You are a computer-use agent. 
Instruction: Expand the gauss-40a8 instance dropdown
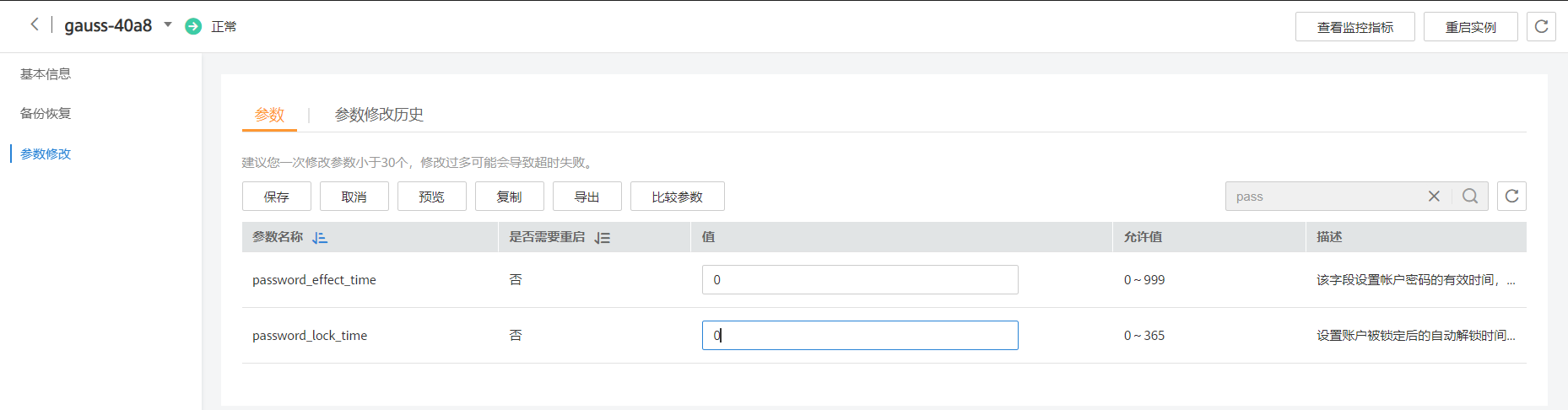[168, 25]
